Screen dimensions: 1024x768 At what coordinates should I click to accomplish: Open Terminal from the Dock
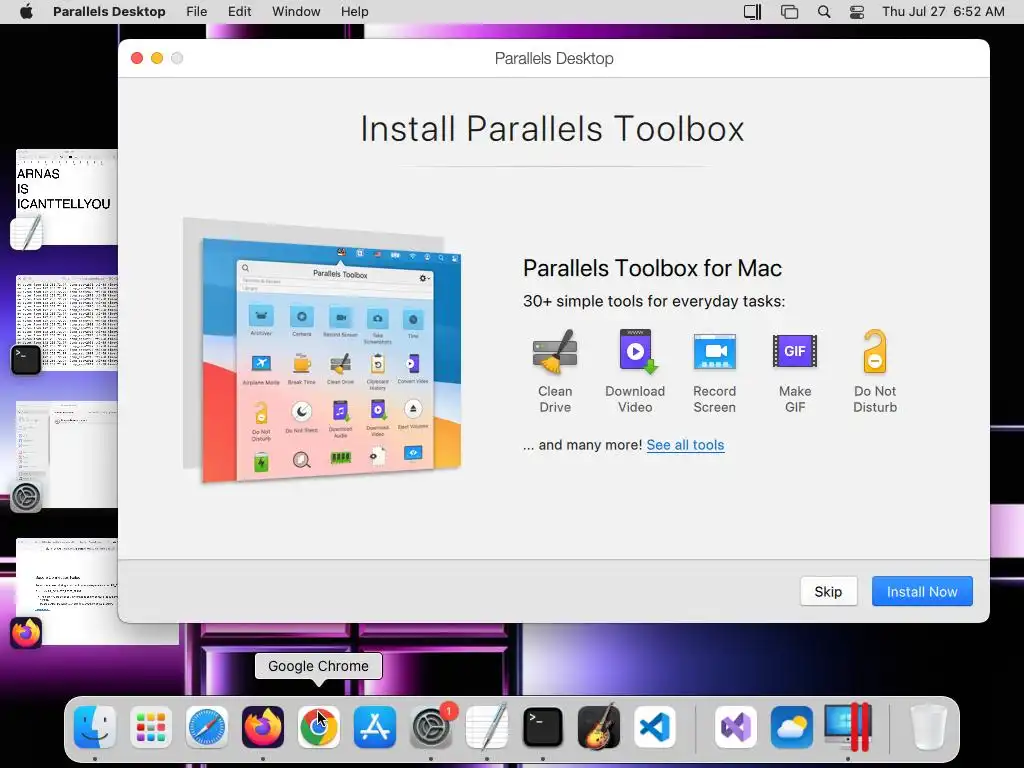click(543, 727)
